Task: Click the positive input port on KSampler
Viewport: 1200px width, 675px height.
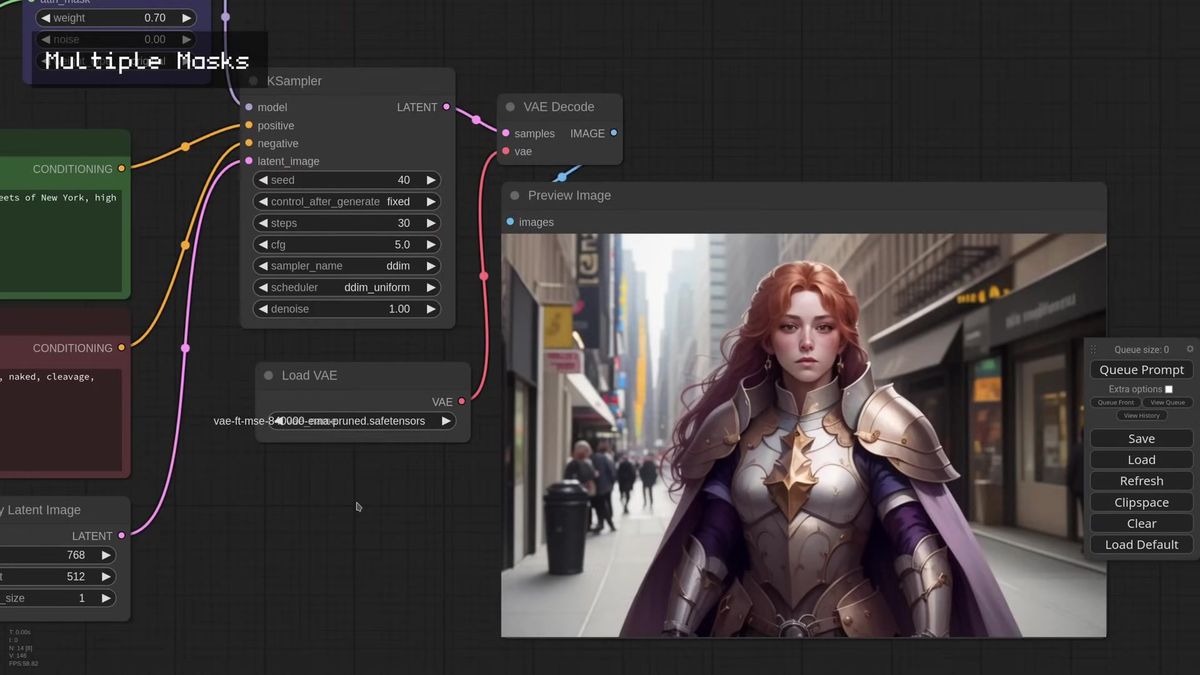Action: pos(249,125)
